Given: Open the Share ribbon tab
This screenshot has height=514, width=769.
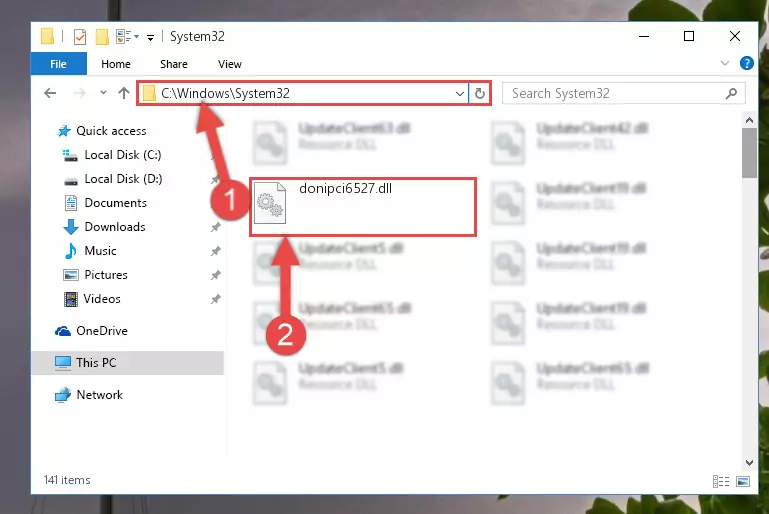Looking at the screenshot, I should point(174,64).
